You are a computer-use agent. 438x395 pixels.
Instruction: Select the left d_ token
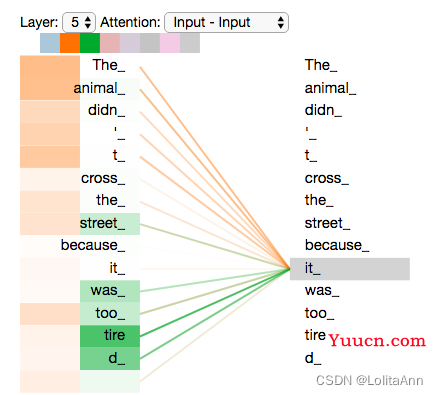pos(110,359)
